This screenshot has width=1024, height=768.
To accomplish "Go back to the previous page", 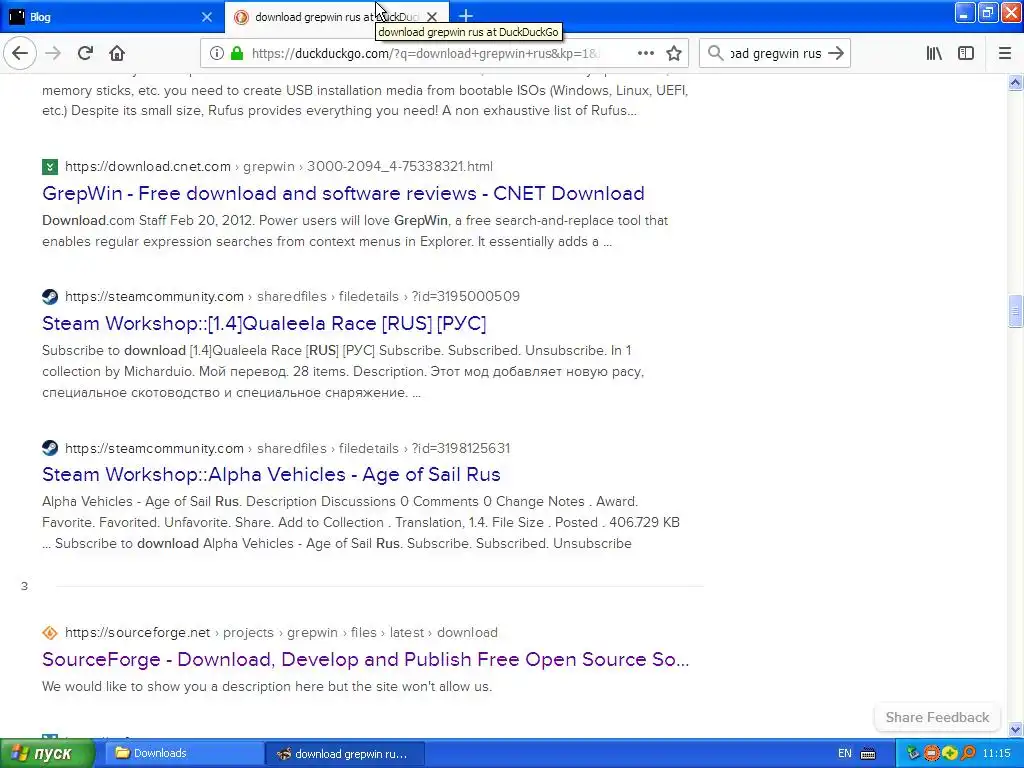I will (x=20, y=54).
